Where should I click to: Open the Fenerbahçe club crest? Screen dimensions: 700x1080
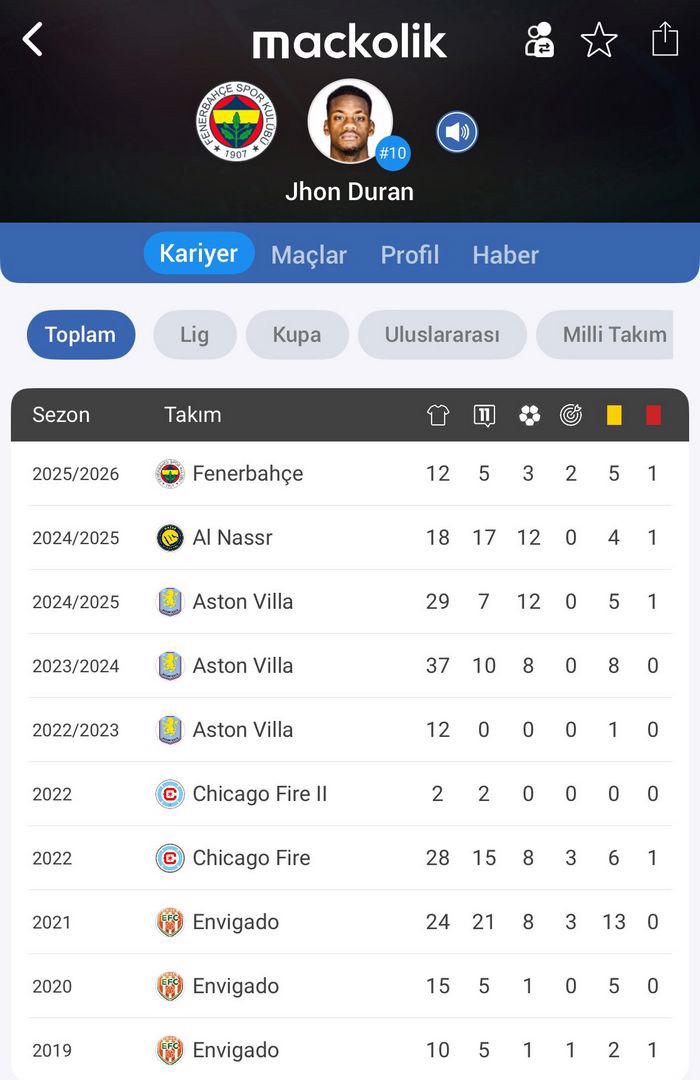coord(236,122)
